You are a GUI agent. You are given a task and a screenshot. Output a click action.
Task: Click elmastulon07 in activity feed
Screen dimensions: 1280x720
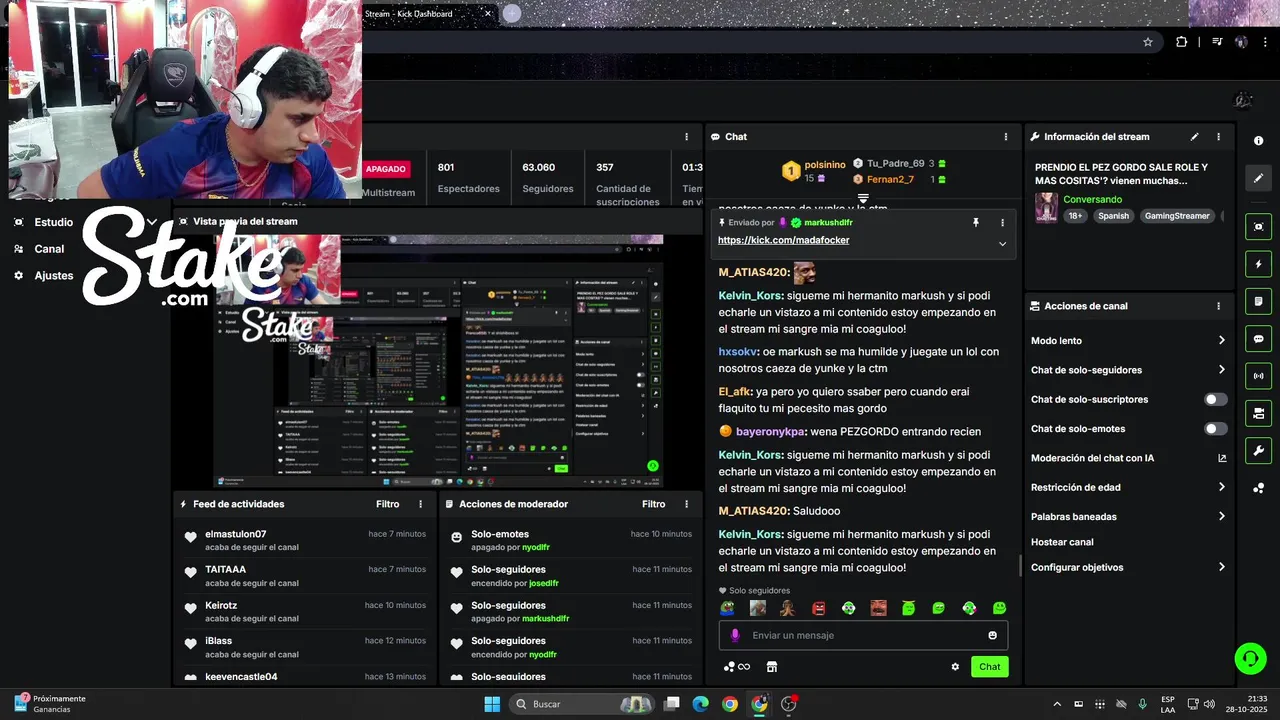(x=236, y=534)
